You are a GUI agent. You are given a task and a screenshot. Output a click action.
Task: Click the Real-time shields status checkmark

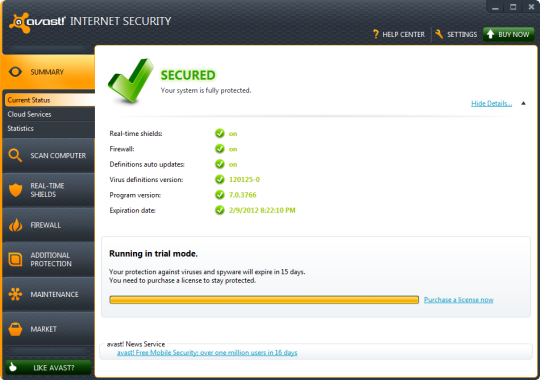point(220,133)
